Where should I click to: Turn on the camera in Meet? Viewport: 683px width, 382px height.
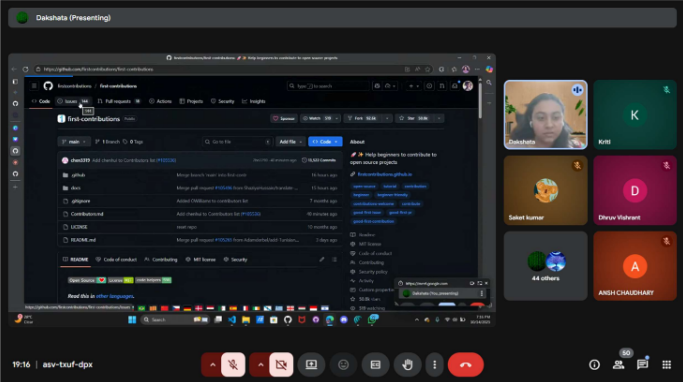tap(281, 365)
